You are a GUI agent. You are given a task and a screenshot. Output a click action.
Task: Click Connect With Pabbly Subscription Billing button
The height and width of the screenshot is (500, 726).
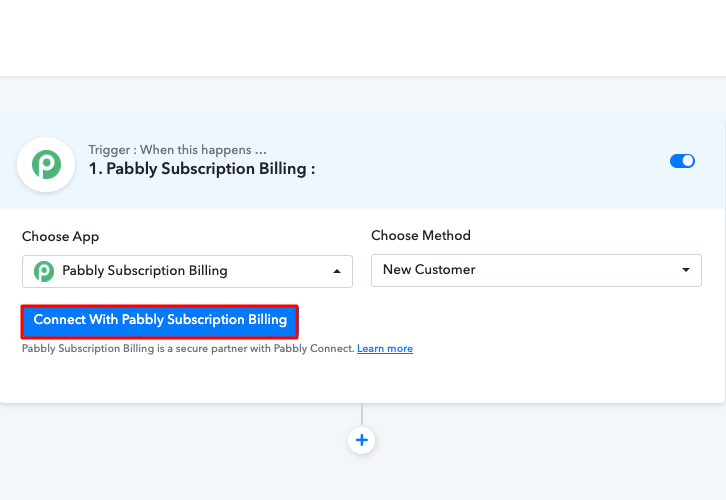click(160, 321)
